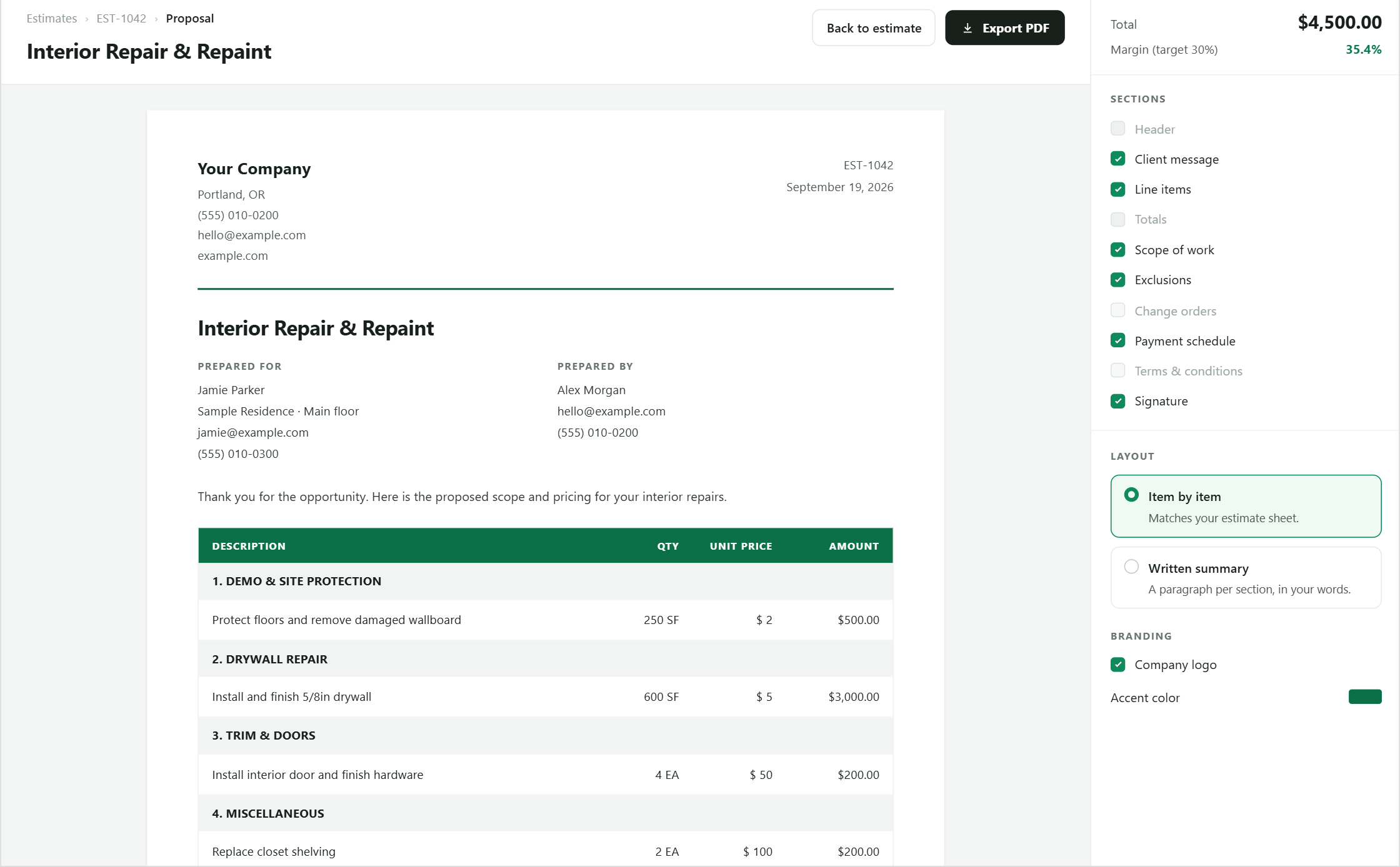The image size is (1400, 867).
Task: Click the example.com website text
Action: click(x=232, y=255)
